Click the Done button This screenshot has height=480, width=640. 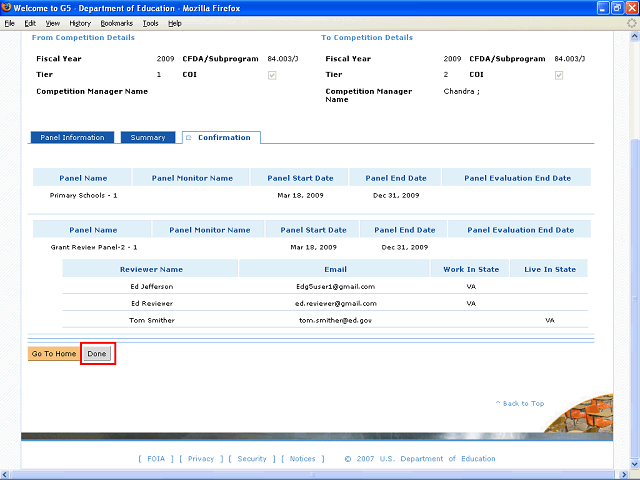pyautogui.click(x=97, y=354)
